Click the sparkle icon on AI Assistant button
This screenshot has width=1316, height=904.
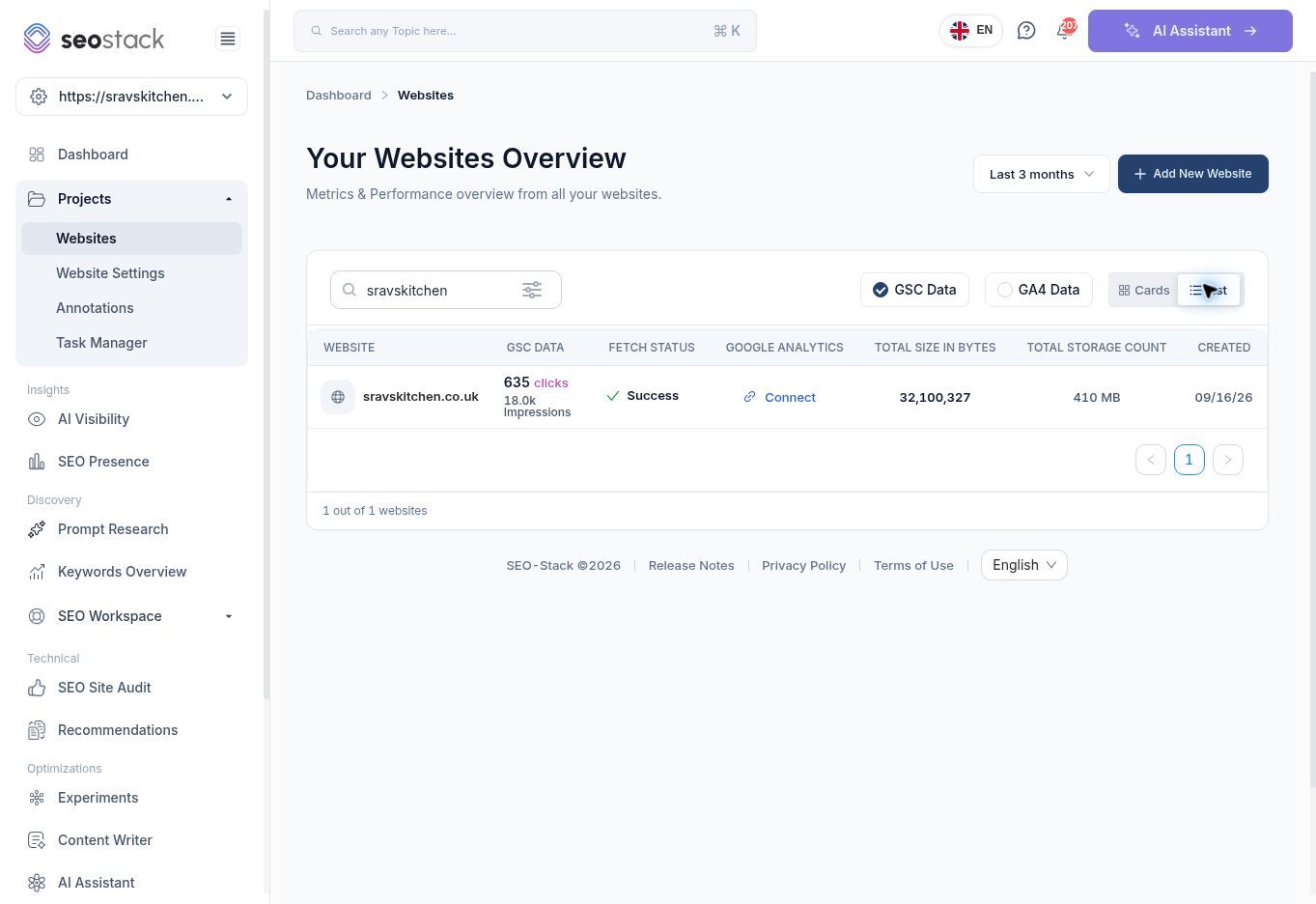point(1133,31)
